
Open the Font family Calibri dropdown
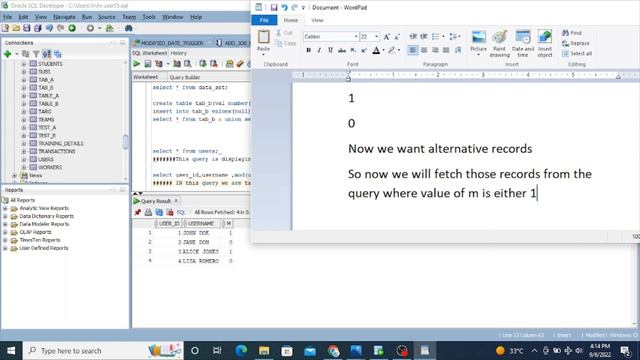(x=356, y=37)
